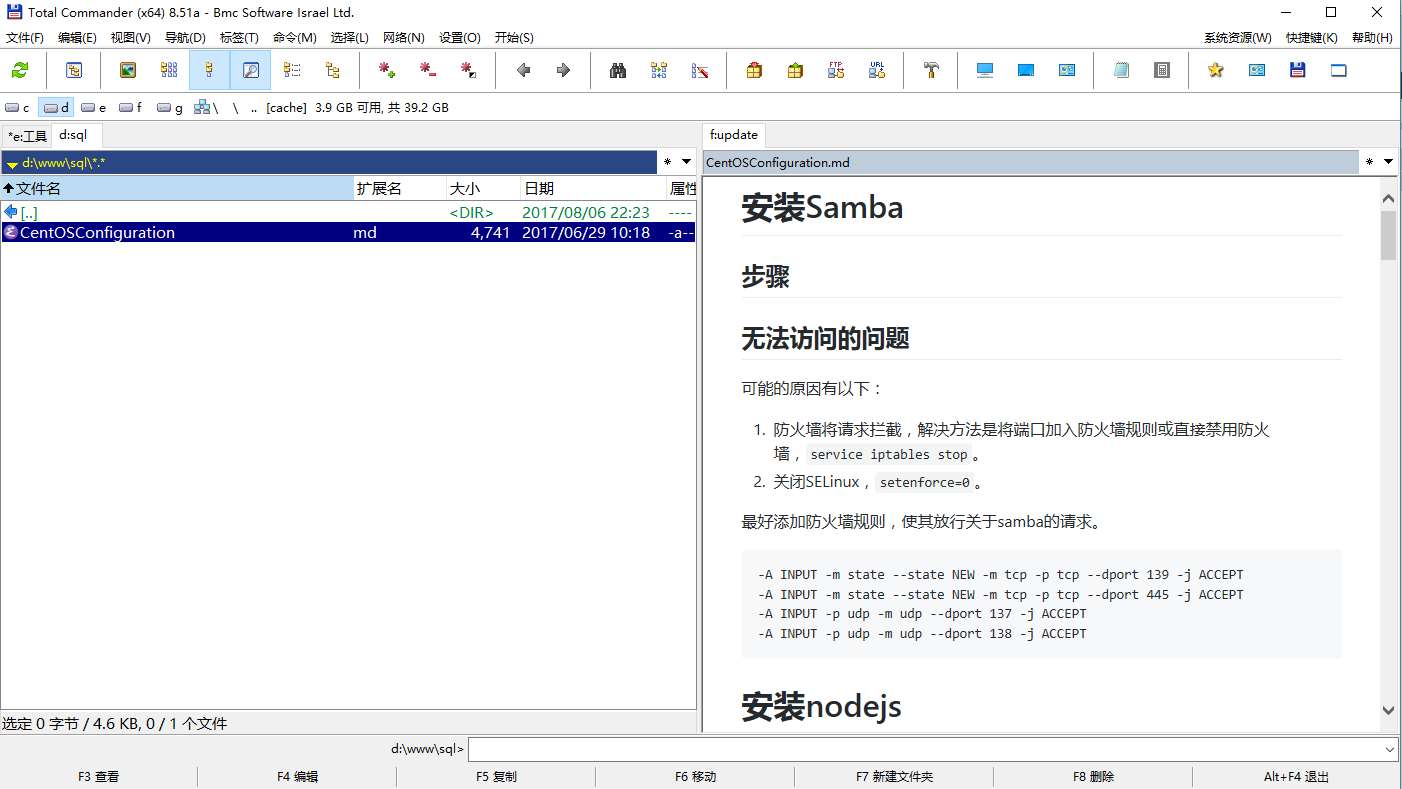This screenshot has width=1402, height=789.
Task: Go to parent directory double-dot button
Action: [x=254, y=107]
